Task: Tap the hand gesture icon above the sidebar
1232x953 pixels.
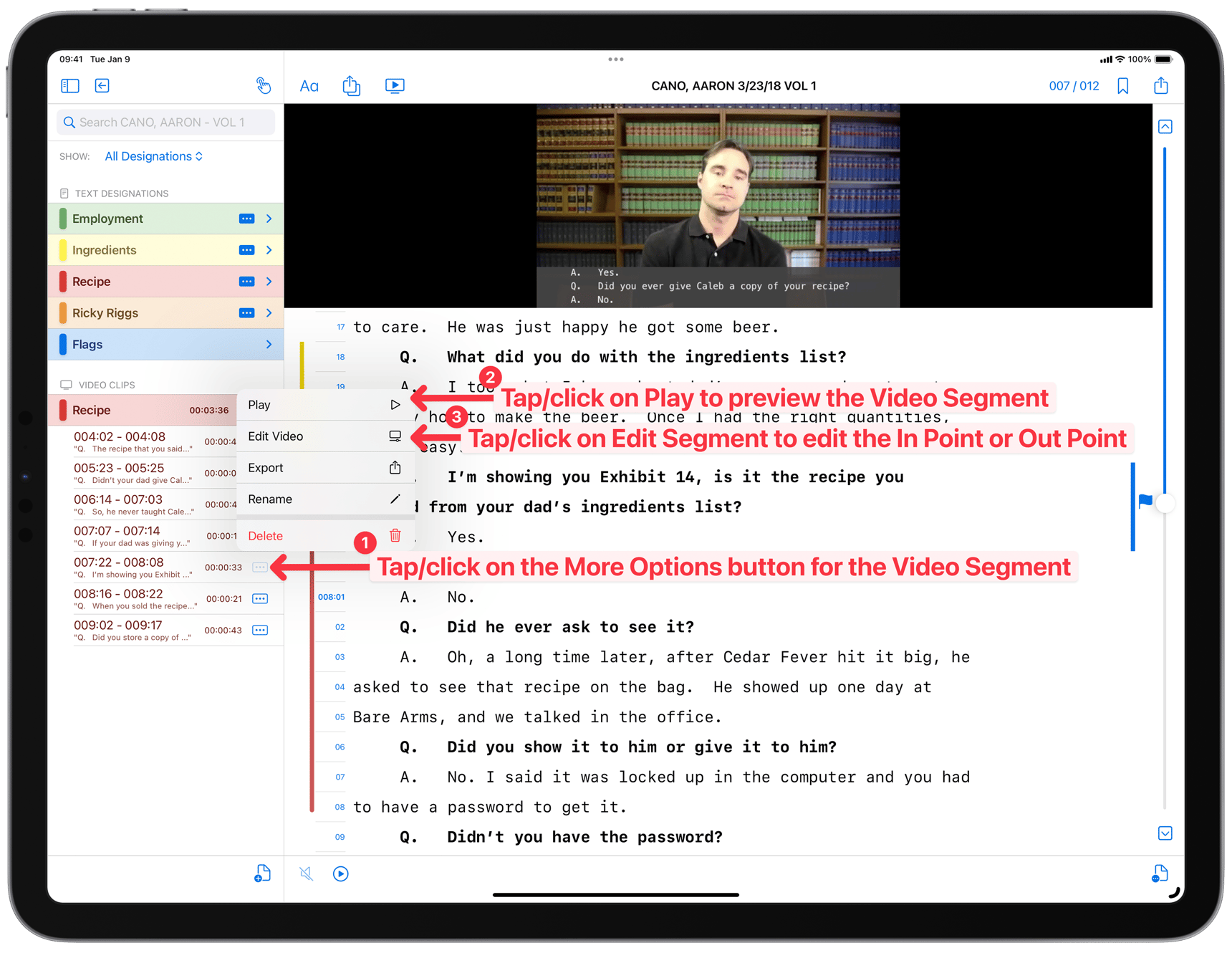Action: click(263, 85)
